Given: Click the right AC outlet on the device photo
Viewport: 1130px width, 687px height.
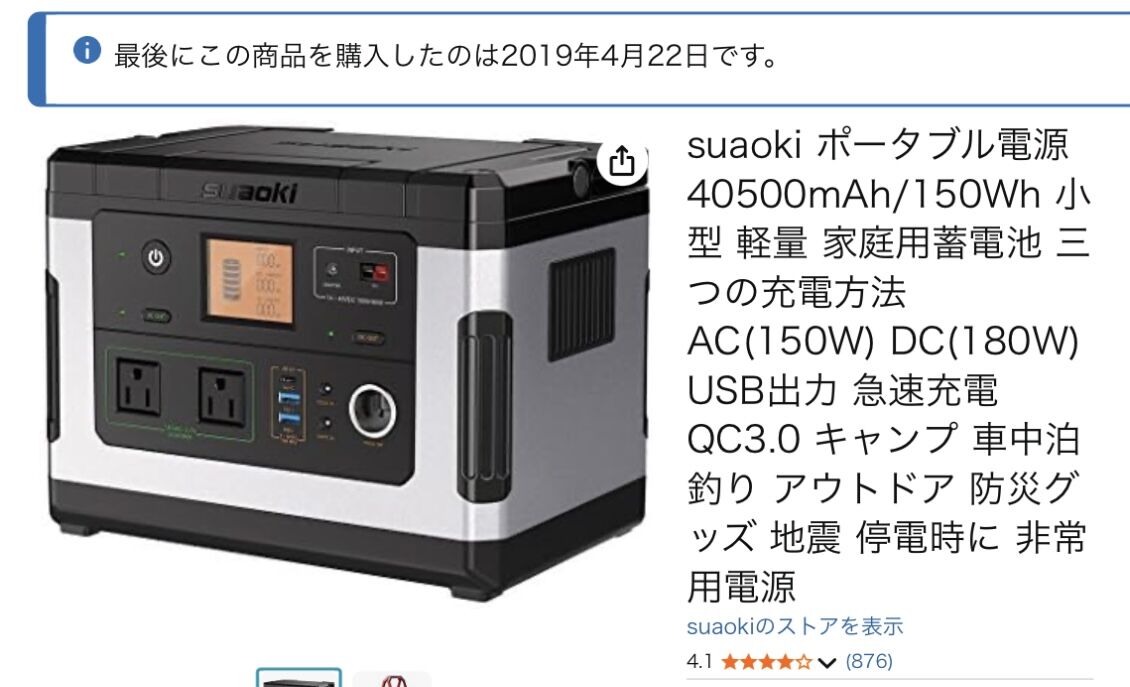Looking at the screenshot, I should point(222,396).
